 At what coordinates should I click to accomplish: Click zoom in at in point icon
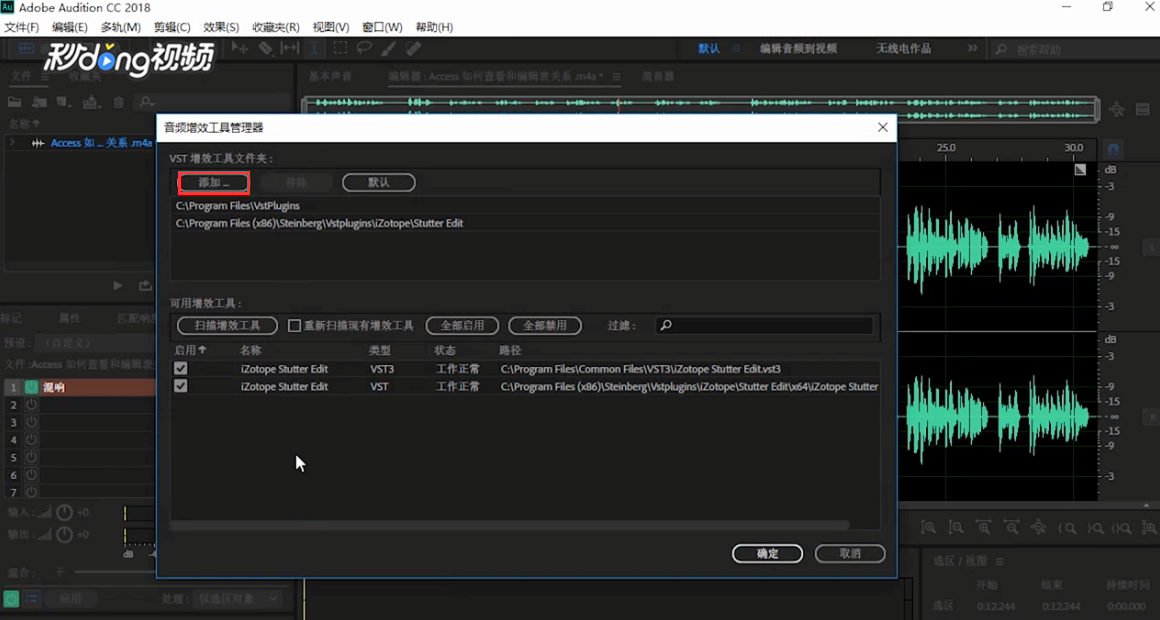(x=1067, y=528)
